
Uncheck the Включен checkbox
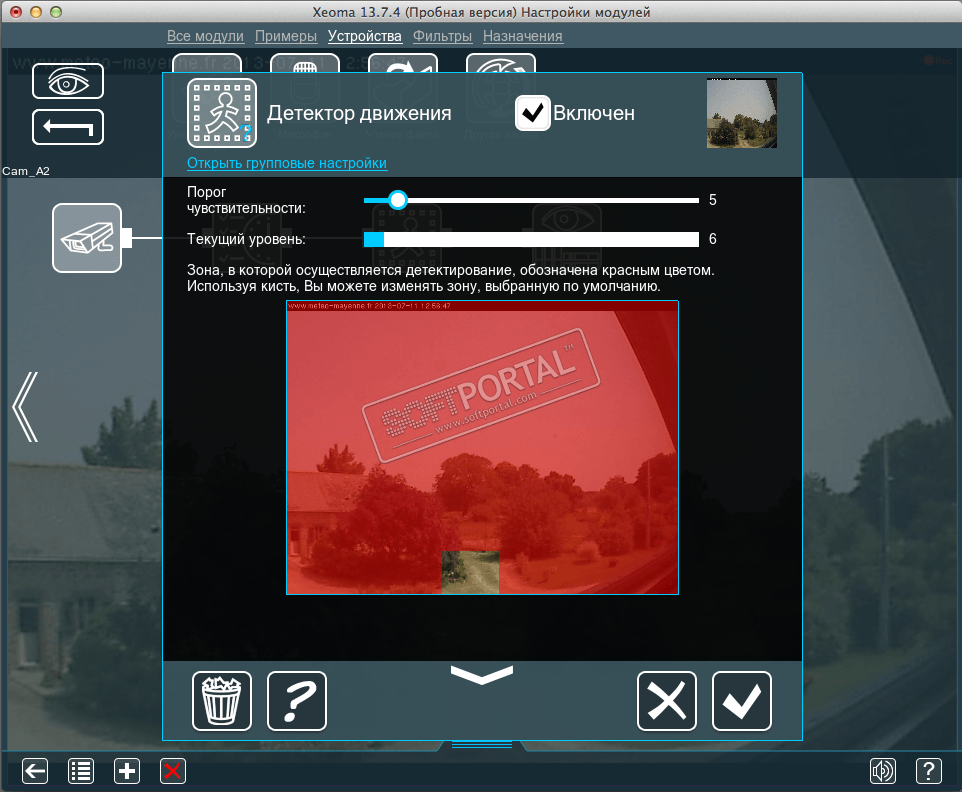(533, 113)
